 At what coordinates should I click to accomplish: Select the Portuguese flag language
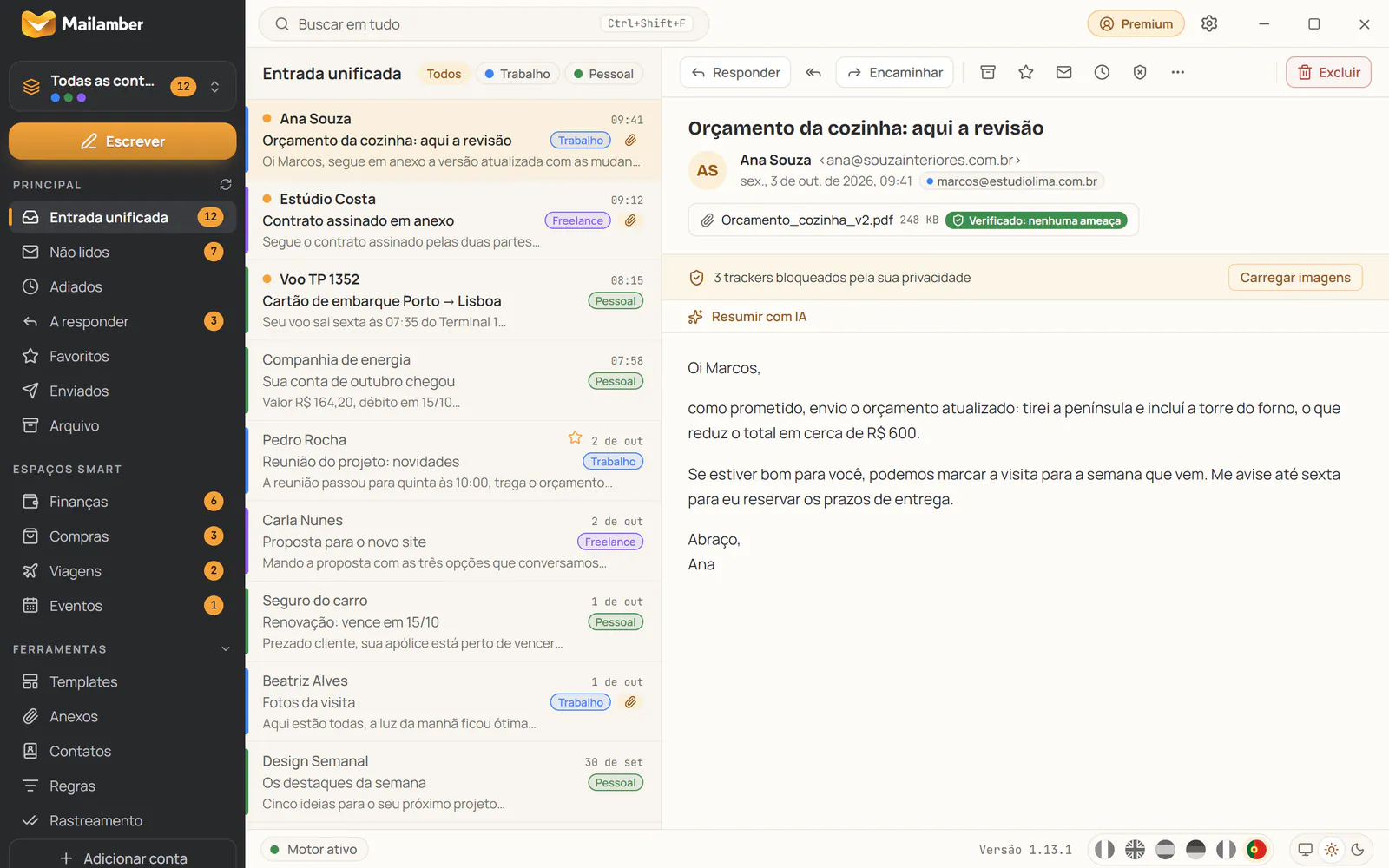(x=1256, y=850)
